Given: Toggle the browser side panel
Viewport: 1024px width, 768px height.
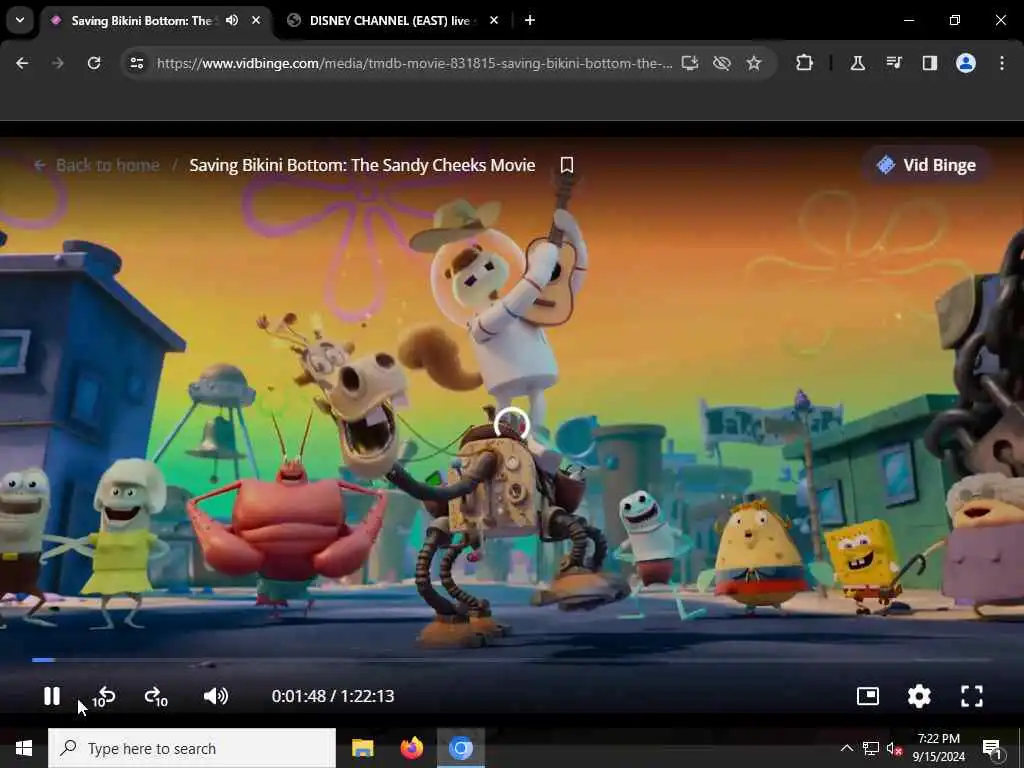Looking at the screenshot, I should click(x=929, y=63).
